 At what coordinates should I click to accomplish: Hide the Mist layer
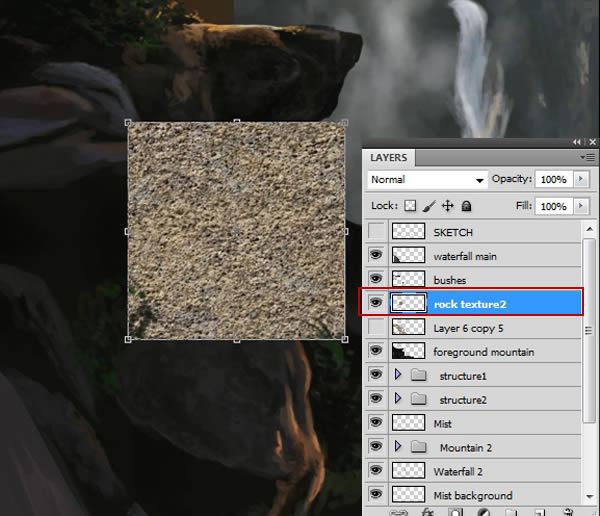click(376, 422)
